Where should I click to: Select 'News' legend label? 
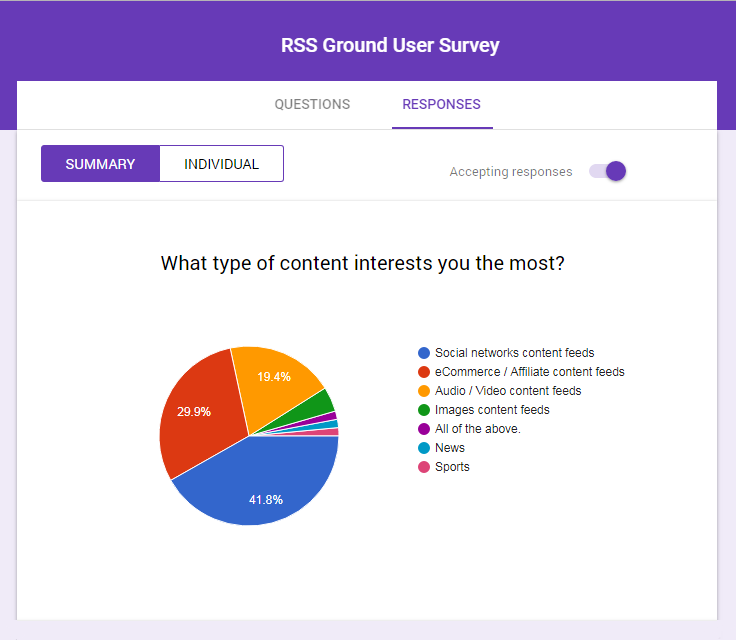coord(450,448)
